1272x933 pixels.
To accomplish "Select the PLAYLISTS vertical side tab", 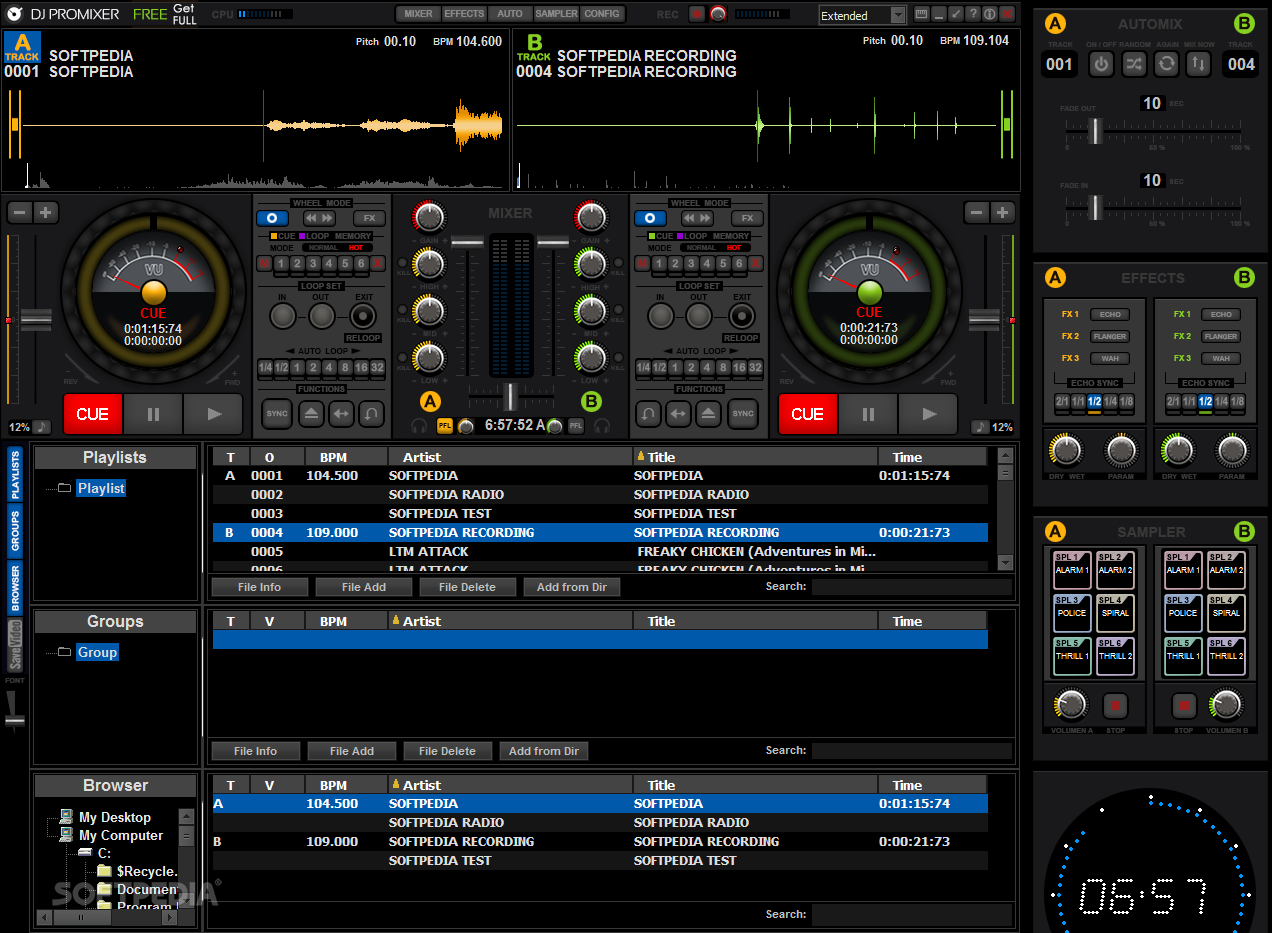I will click(15, 475).
